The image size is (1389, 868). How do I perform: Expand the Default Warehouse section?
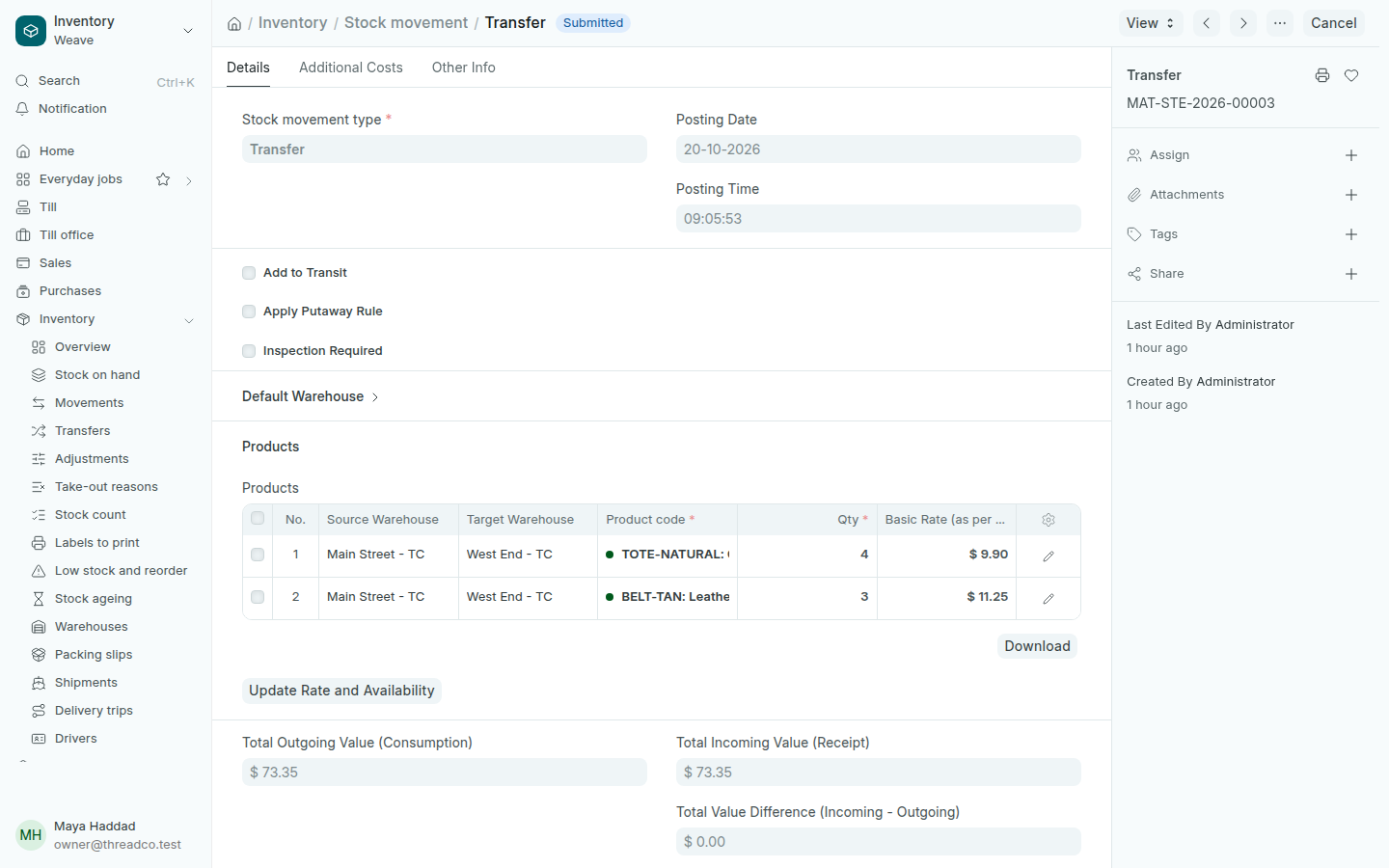tap(311, 396)
